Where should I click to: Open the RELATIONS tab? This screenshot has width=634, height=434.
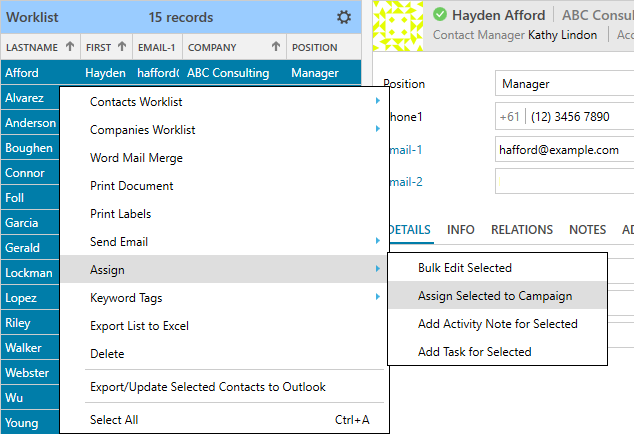521,229
